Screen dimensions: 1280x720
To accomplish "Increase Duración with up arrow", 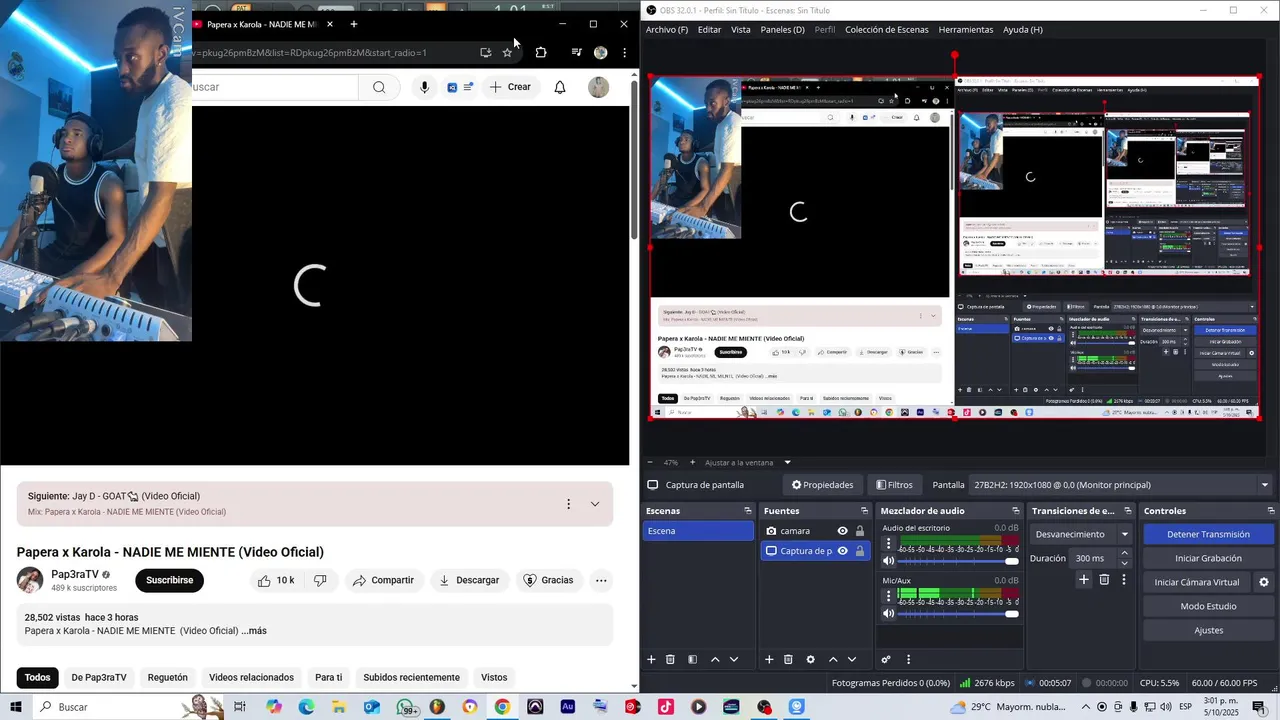I will coord(1124,553).
